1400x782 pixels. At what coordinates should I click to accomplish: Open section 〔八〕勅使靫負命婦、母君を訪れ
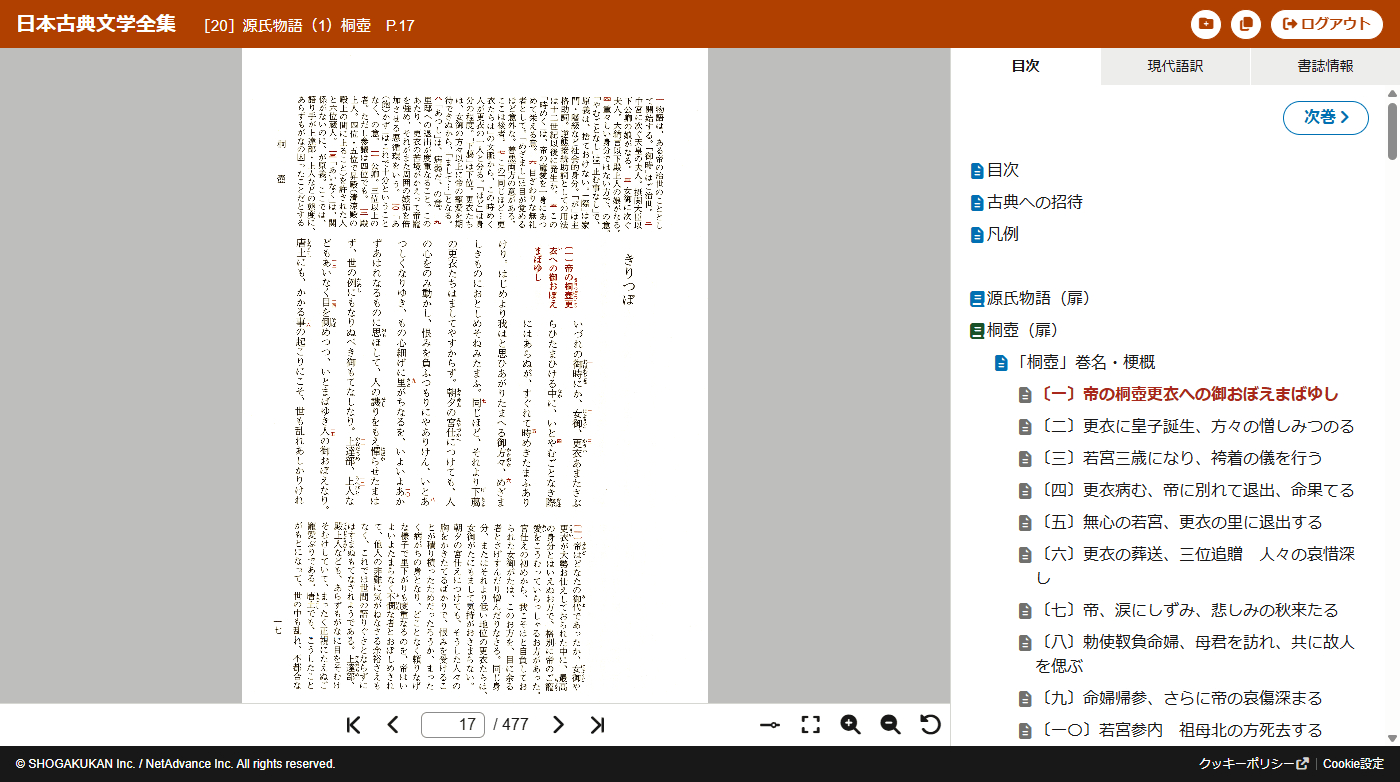coord(1195,653)
